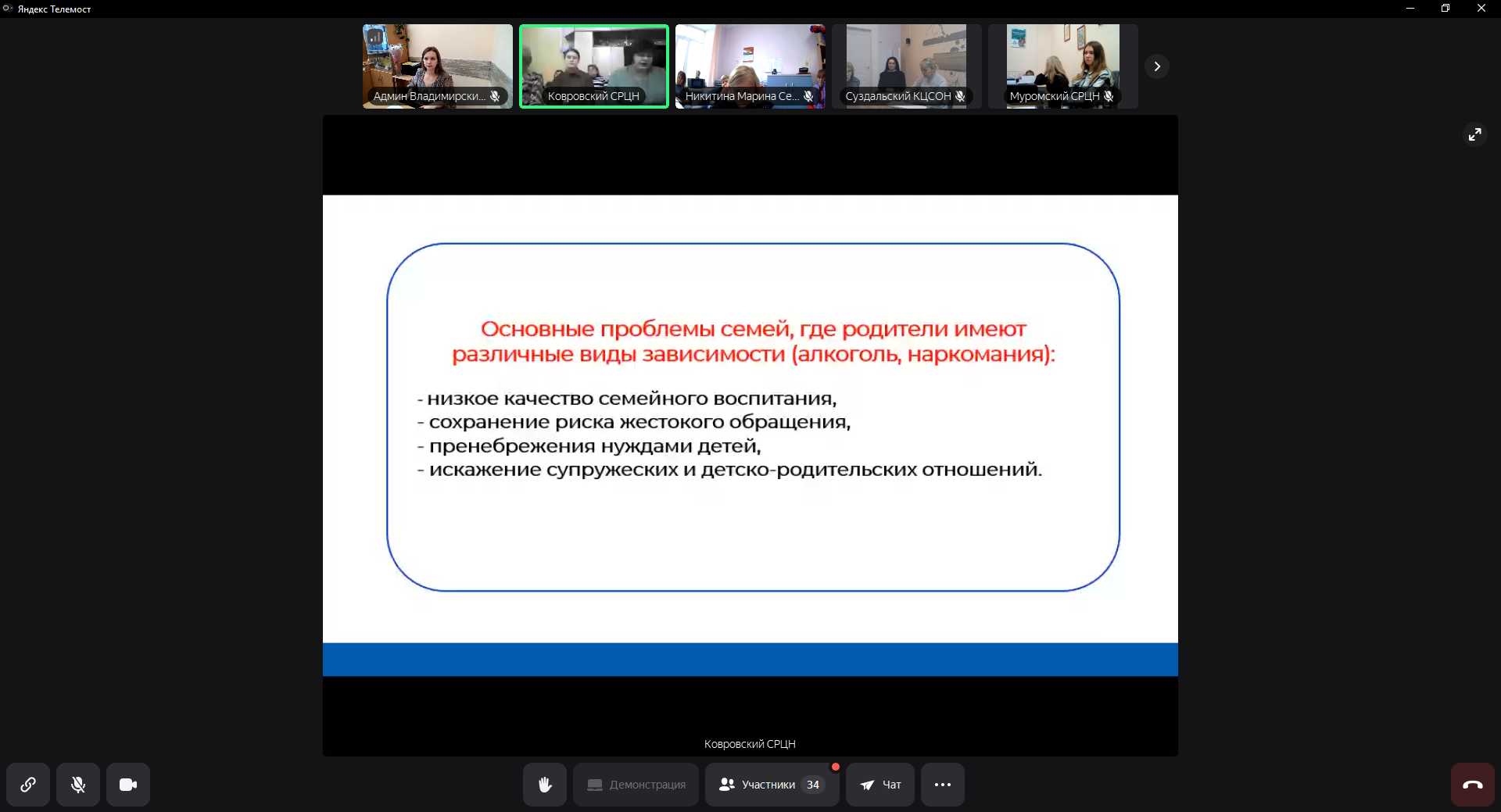The height and width of the screenshot is (812, 1501).
Task: Click the muted mic icon on Суздальский КЦСОН
Action: coord(960,96)
